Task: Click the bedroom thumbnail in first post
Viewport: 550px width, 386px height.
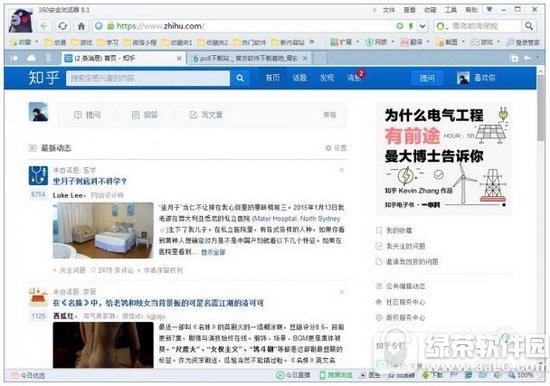Action: coord(103,231)
